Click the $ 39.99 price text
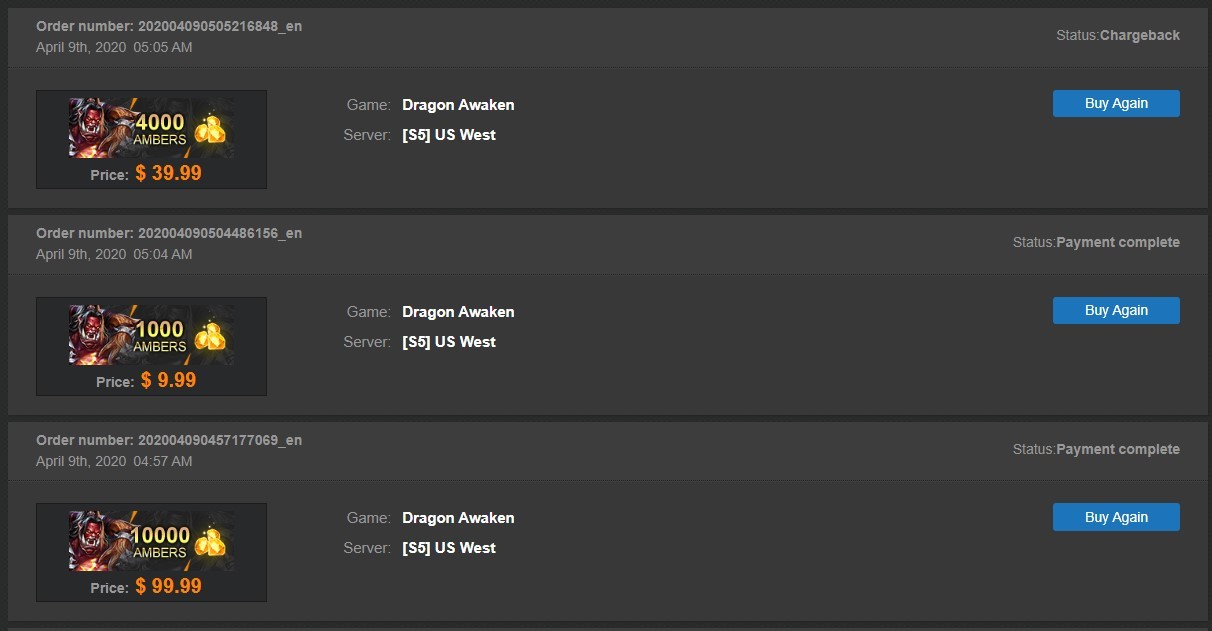This screenshot has width=1212, height=631. tap(168, 173)
